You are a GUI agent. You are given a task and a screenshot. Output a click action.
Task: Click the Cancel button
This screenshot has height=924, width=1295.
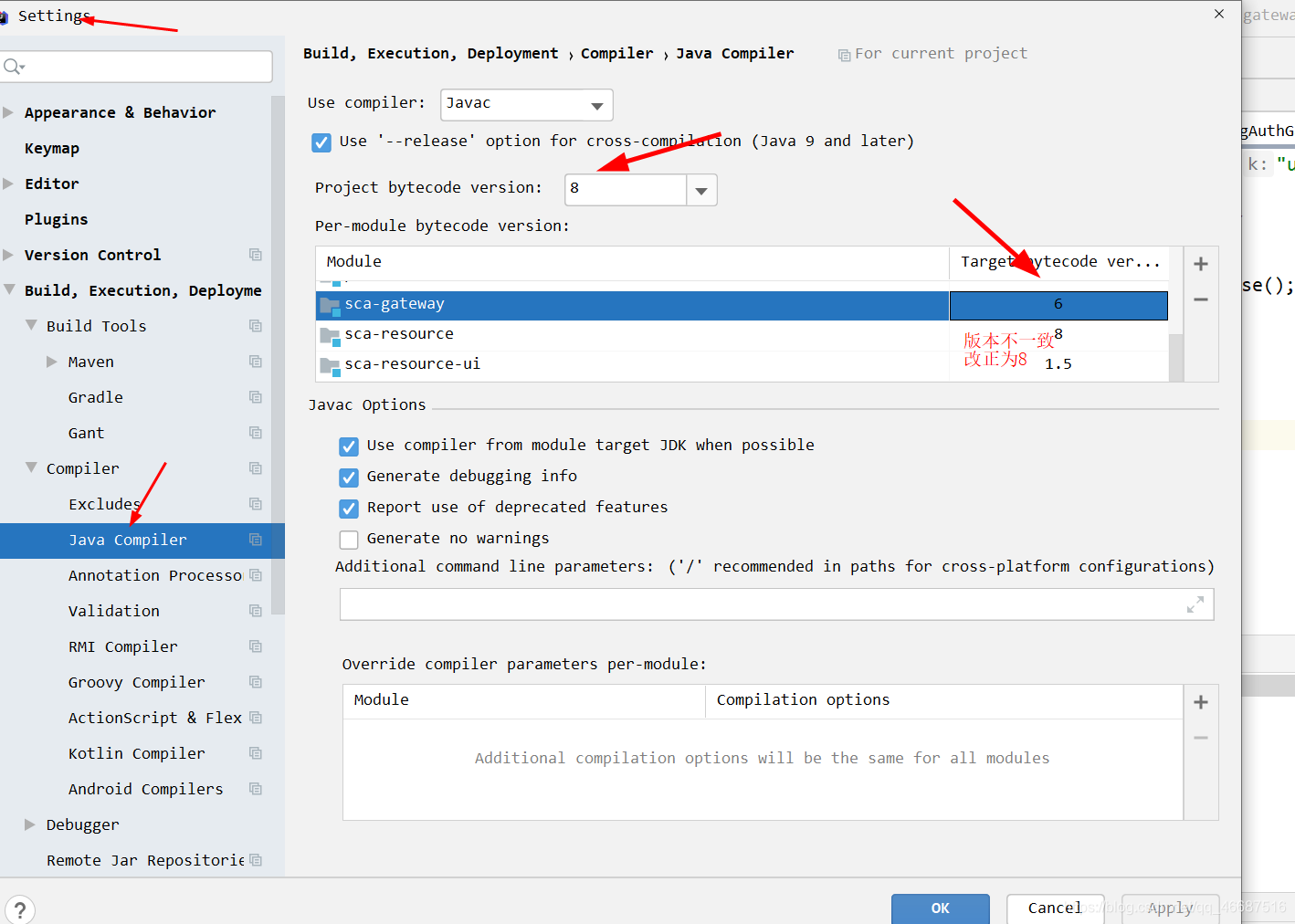click(x=1055, y=908)
